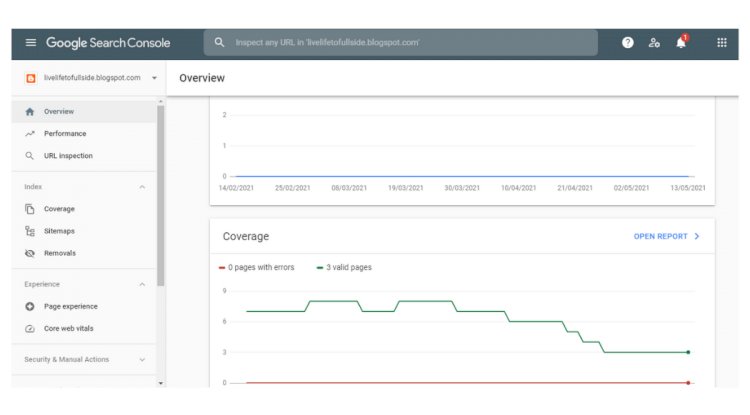Open Core web vitals report
Viewport: 750px width, 415px height.
click(84, 328)
